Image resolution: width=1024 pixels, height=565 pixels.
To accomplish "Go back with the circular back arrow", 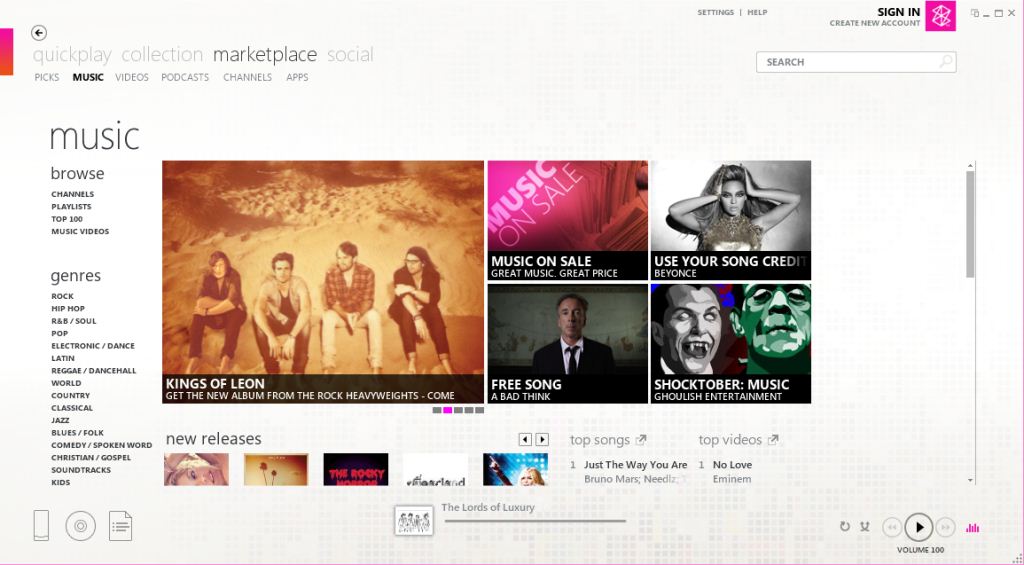I will [x=39, y=33].
